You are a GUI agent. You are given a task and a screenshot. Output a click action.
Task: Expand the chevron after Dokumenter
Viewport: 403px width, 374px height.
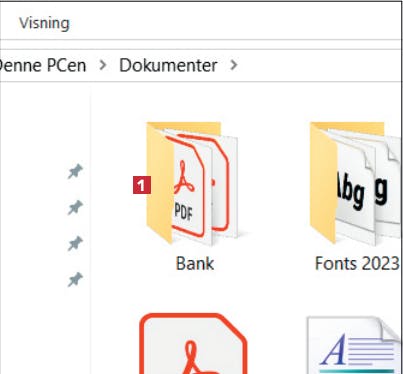(x=234, y=65)
